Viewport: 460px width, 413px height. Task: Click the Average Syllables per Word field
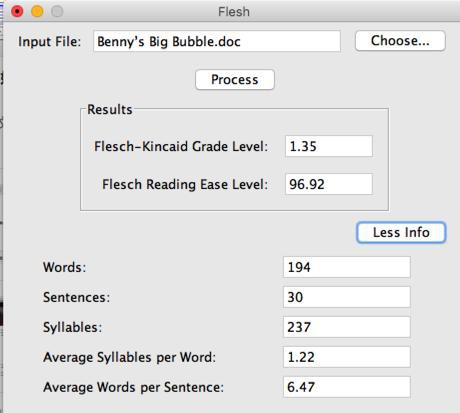(347, 357)
